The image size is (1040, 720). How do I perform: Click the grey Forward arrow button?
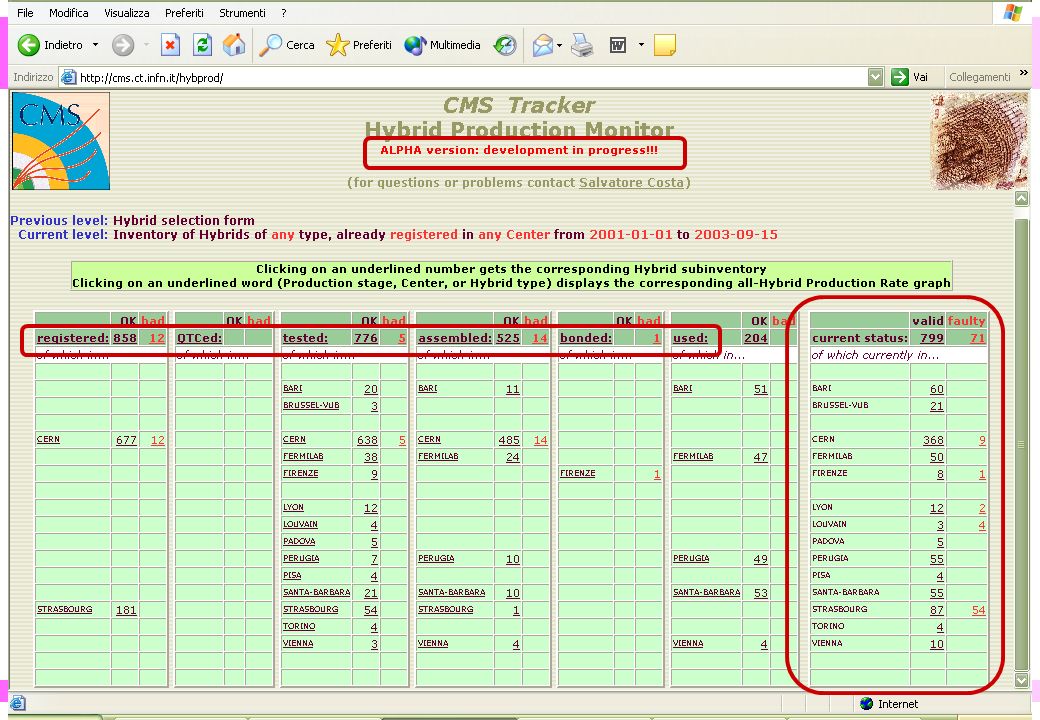[123, 45]
